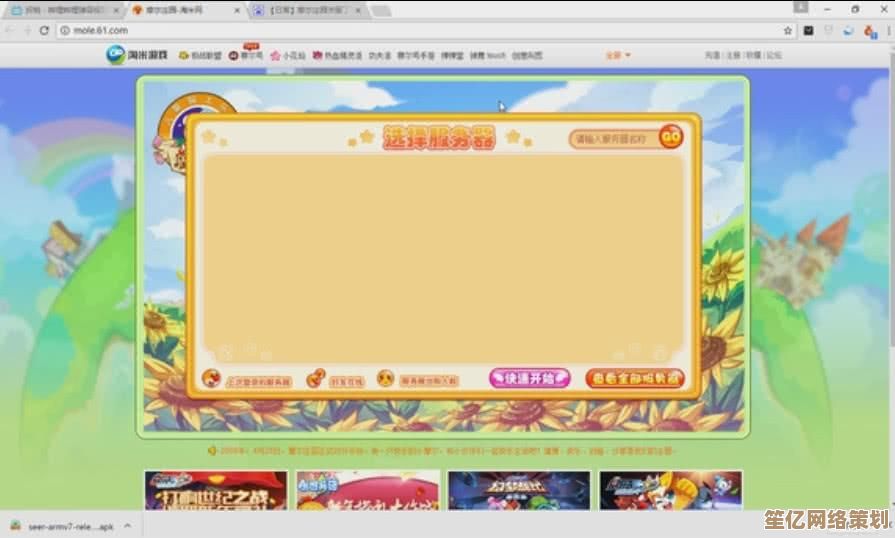Reload the page with the refresh icon
The image size is (895, 538).
point(44,31)
